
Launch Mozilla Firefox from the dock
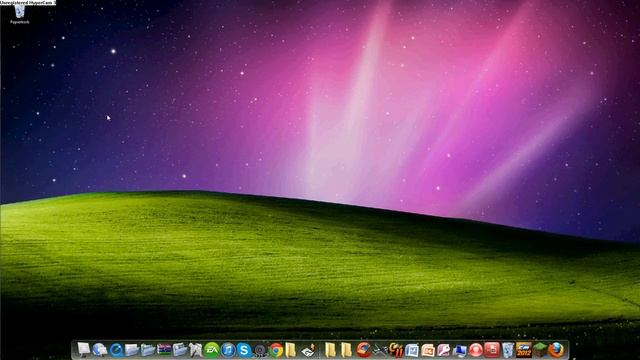[556, 350]
